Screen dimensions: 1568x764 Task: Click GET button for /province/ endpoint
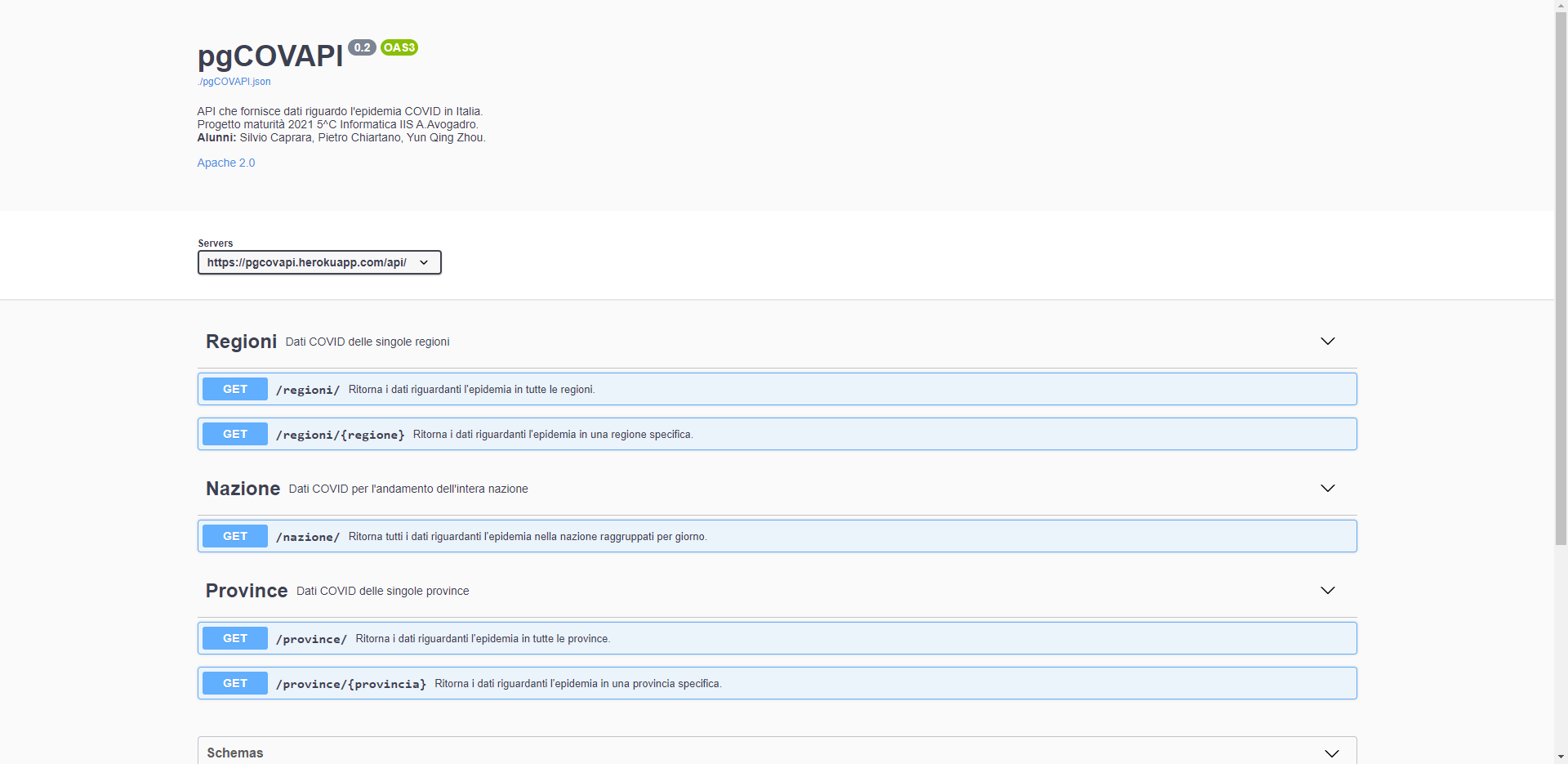(x=235, y=638)
